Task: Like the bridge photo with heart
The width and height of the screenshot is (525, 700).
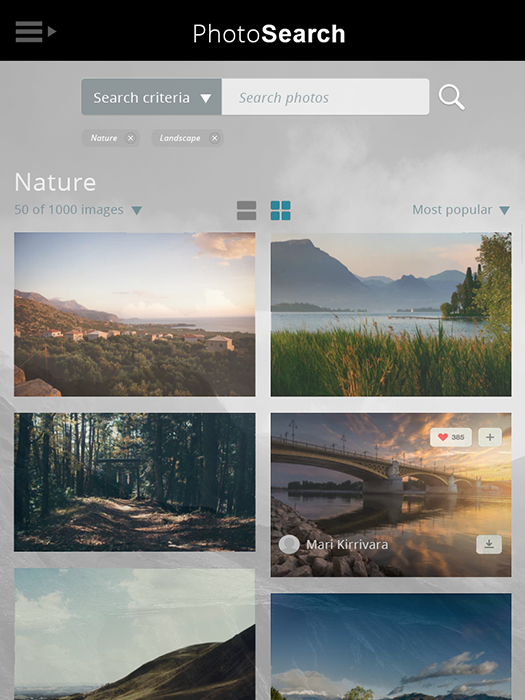Action: pos(450,437)
